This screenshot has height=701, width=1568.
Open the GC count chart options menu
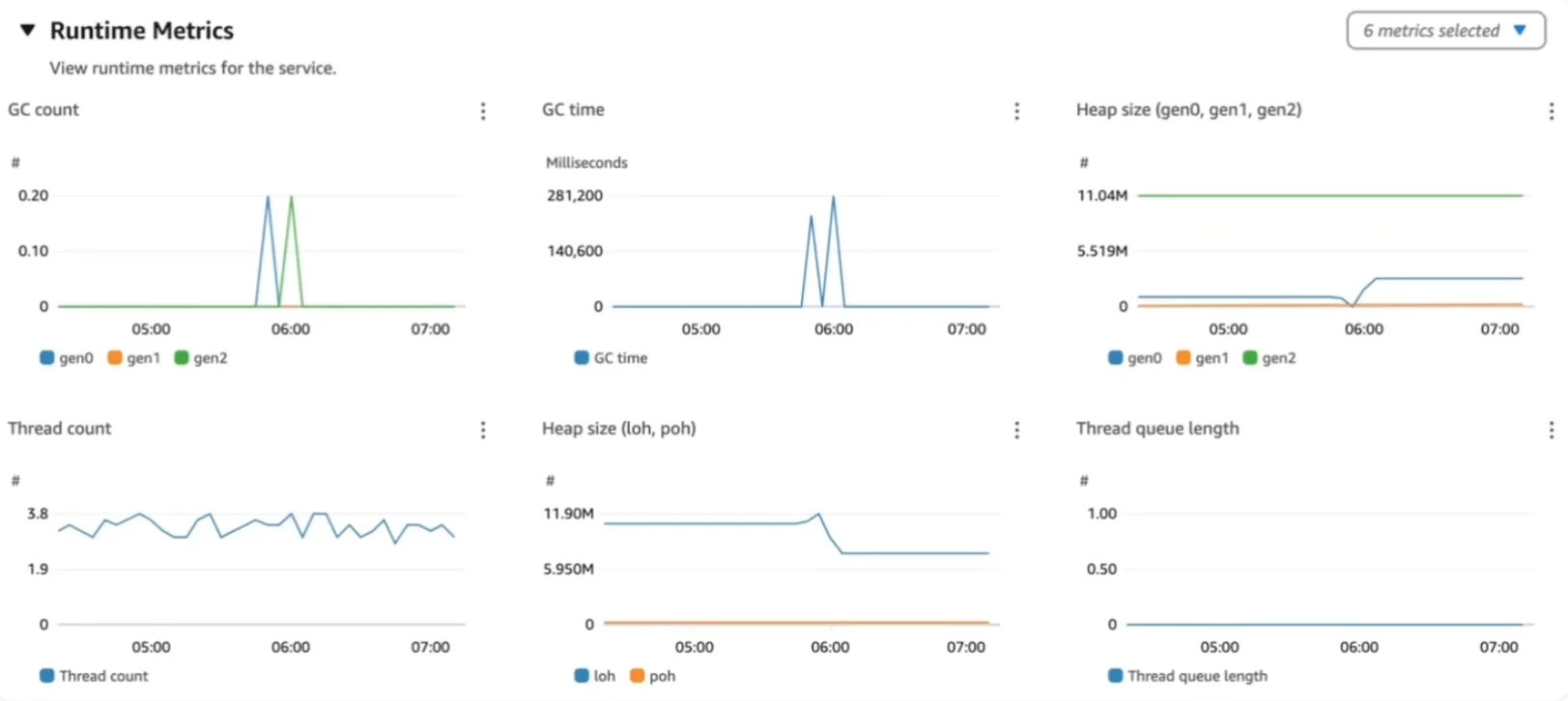click(x=483, y=111)
